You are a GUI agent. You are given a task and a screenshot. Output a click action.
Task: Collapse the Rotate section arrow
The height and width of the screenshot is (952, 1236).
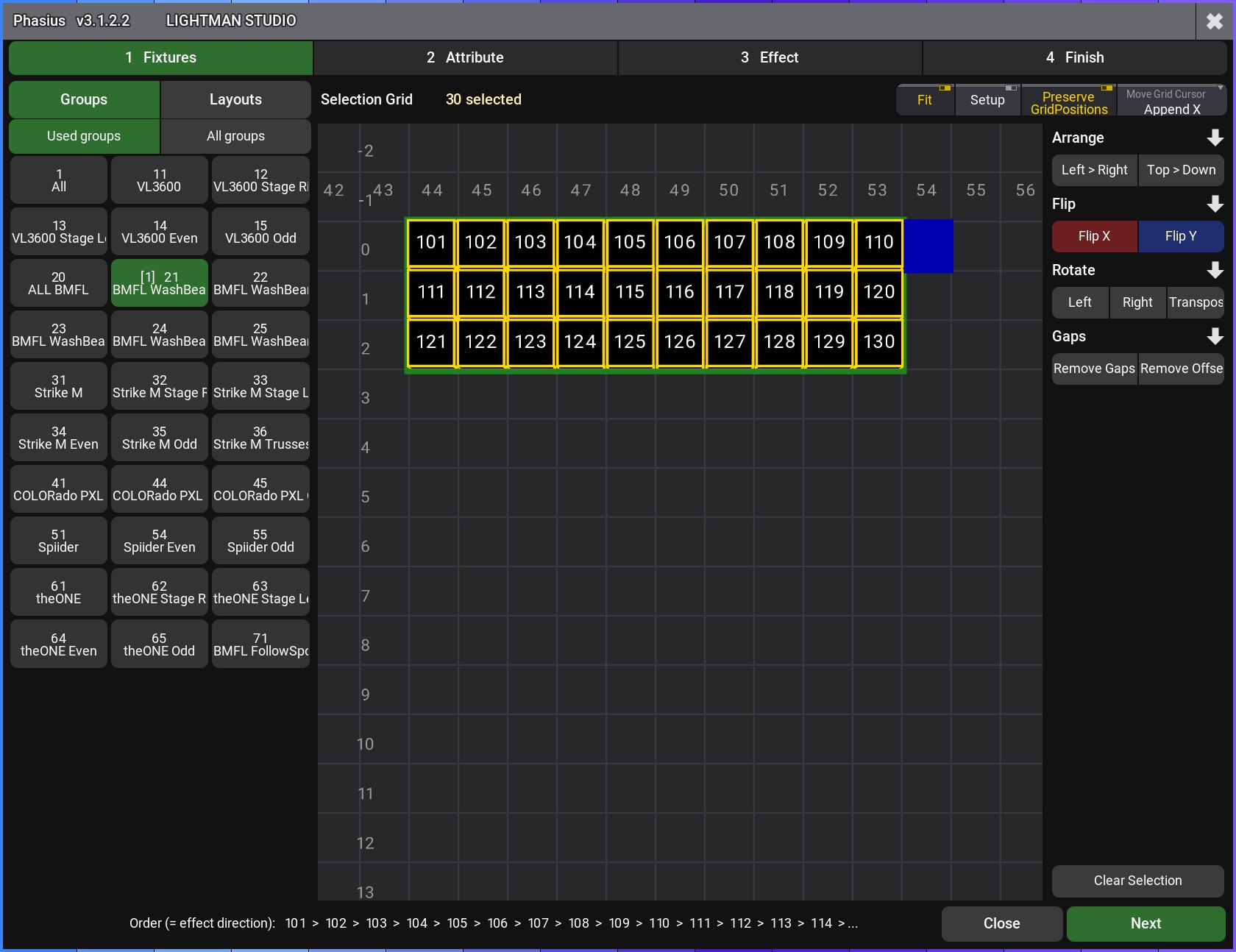point(1215,270)
